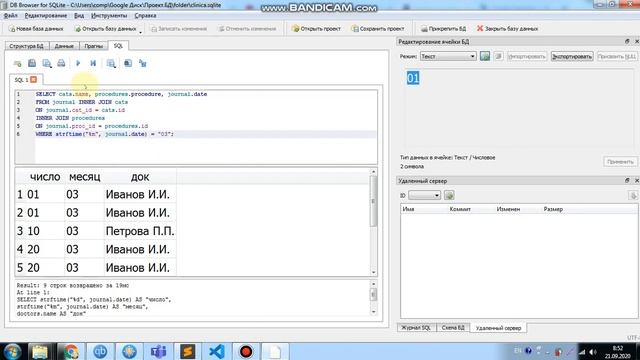The height and width of the screenshot is (360, 640).
Task: Select the Иванов И.И. cell in row 1
Action: click(x=140, y=194)
